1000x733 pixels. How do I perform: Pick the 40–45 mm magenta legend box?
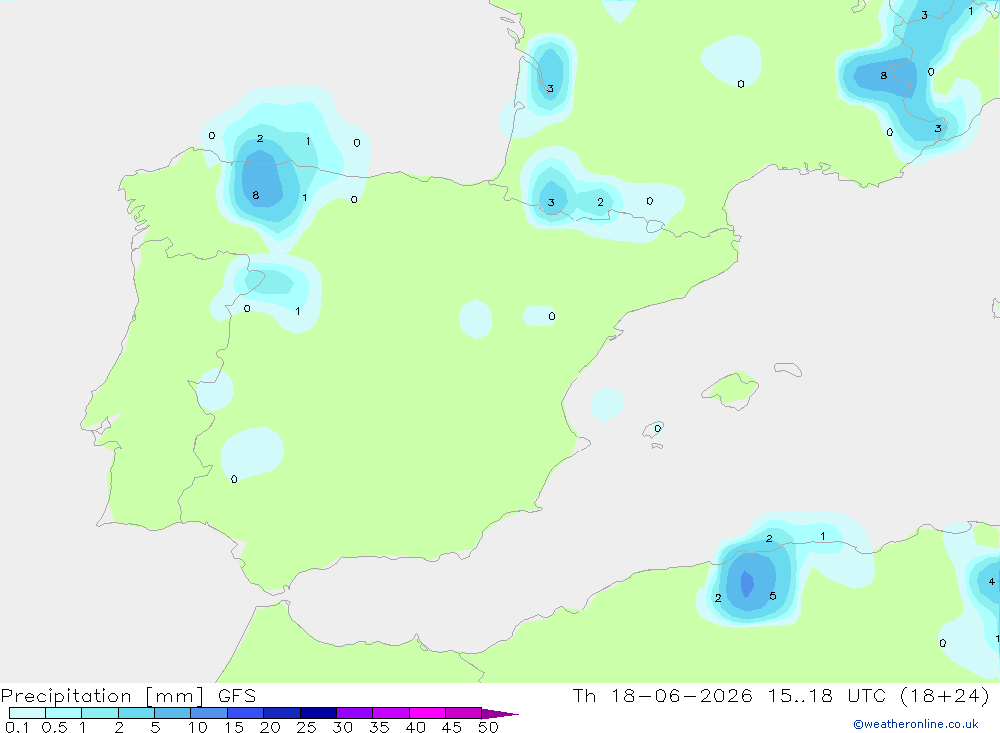coord(427,713)
